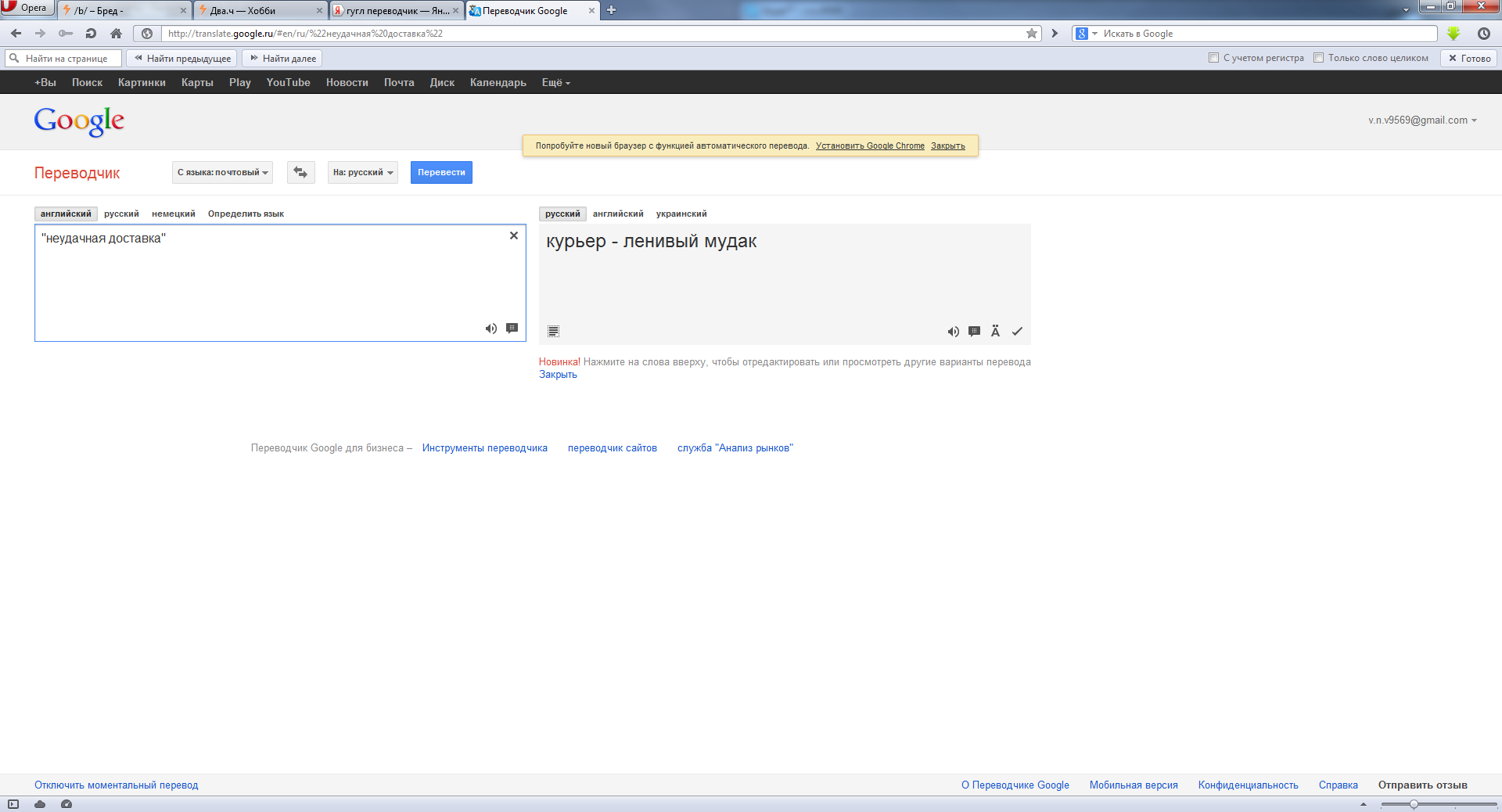Bookmark page with the star icon
The height and width of the screenshot is (812, 1502).
click(x=1032, y=34)
